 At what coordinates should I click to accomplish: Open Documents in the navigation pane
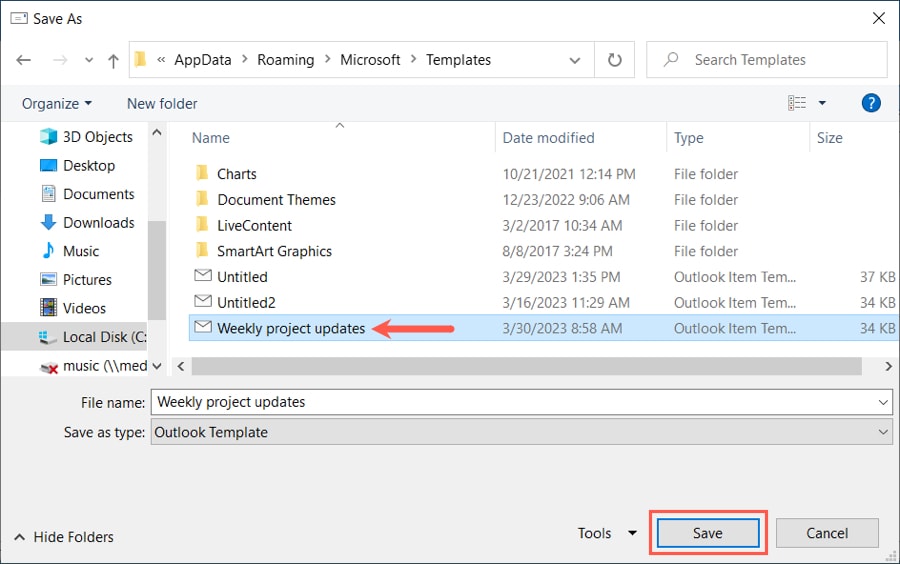pyautogui.click(x=87, y=194)
